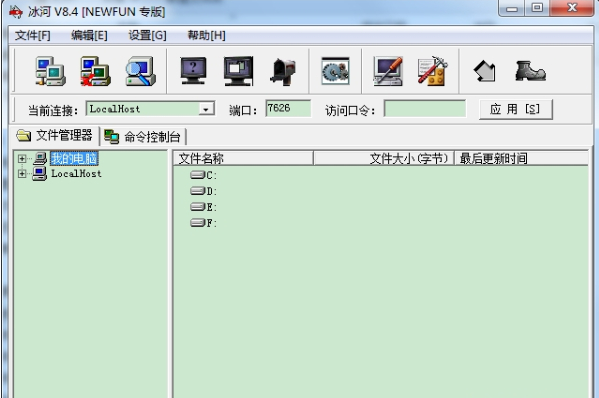Click the add host computers icon
The image size is (599, 398).
[50, 71]
